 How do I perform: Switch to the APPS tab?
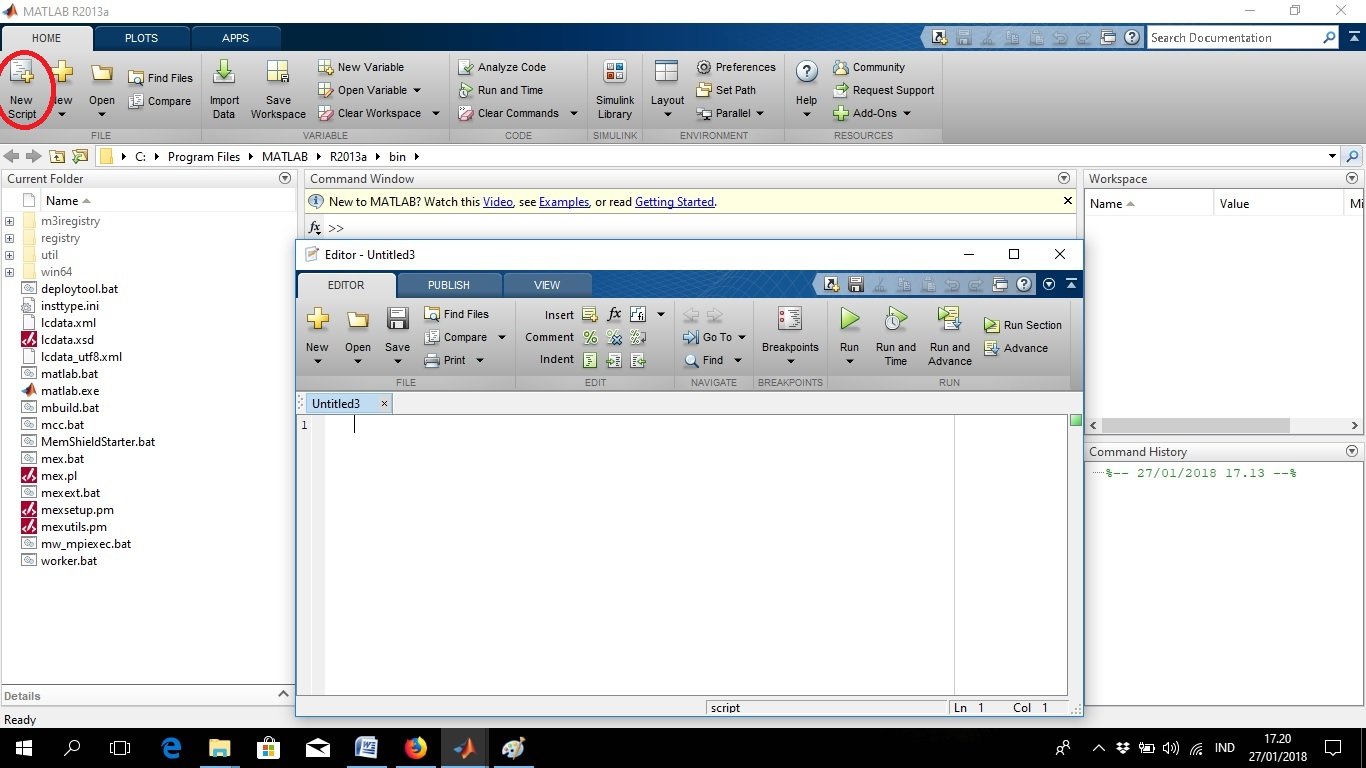(235, 38)
